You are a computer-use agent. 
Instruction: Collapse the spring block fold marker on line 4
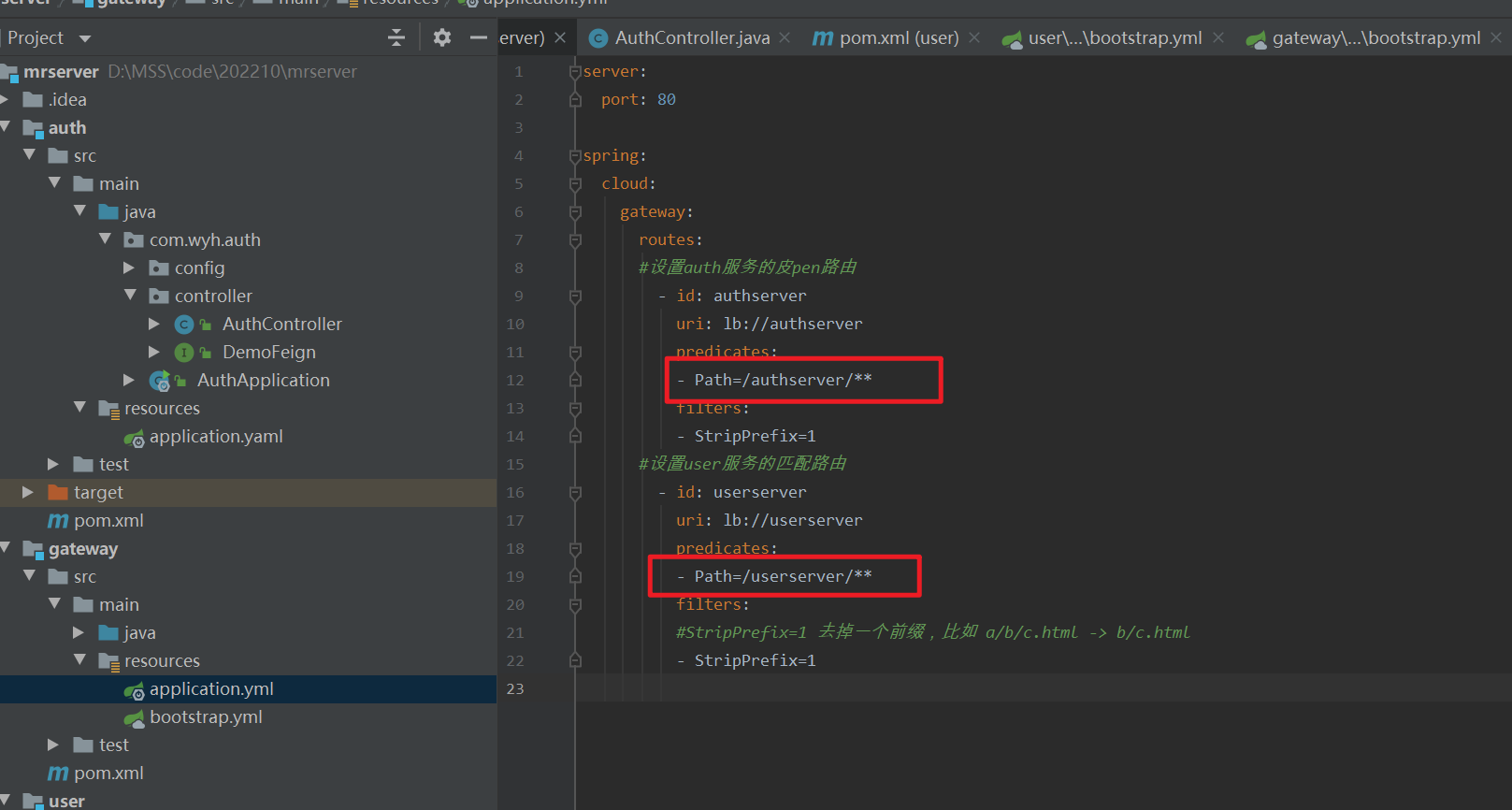click(x=575, y=156)
